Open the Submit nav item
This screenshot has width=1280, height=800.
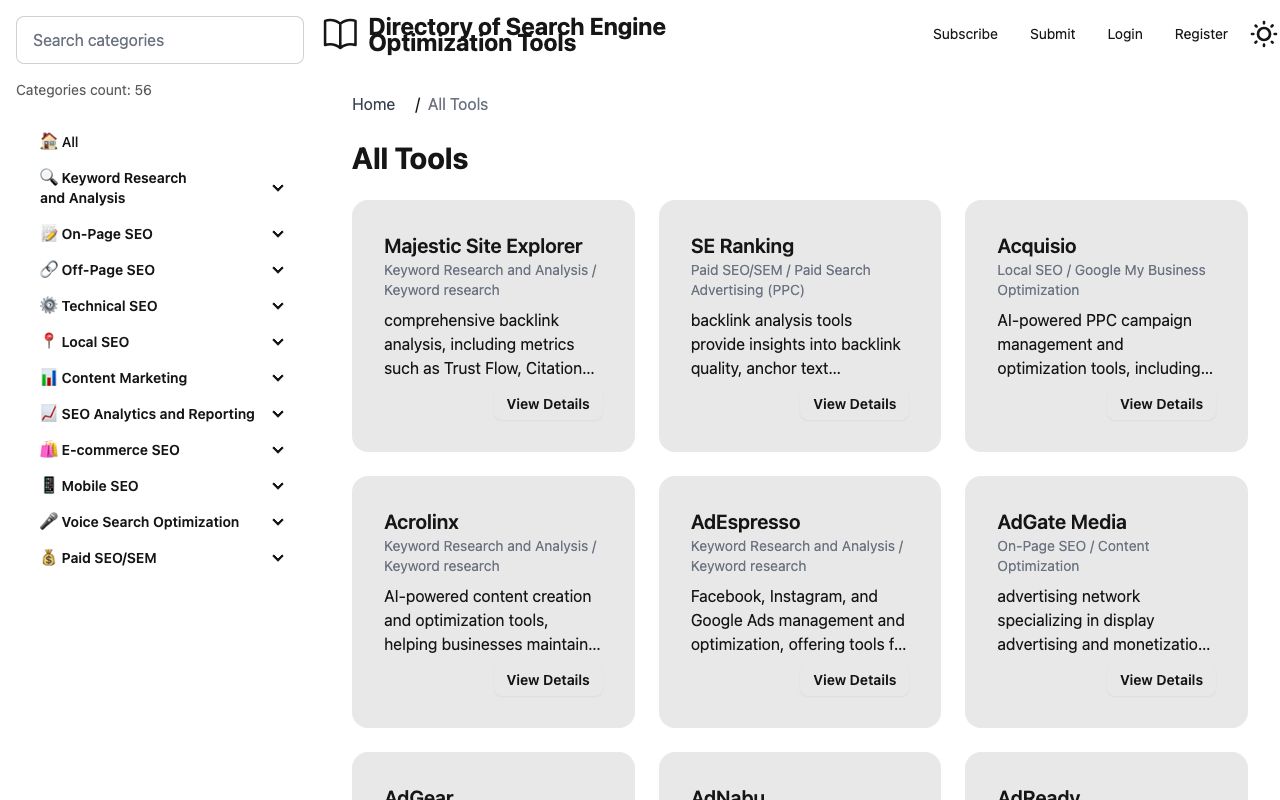click(1052, 34)
